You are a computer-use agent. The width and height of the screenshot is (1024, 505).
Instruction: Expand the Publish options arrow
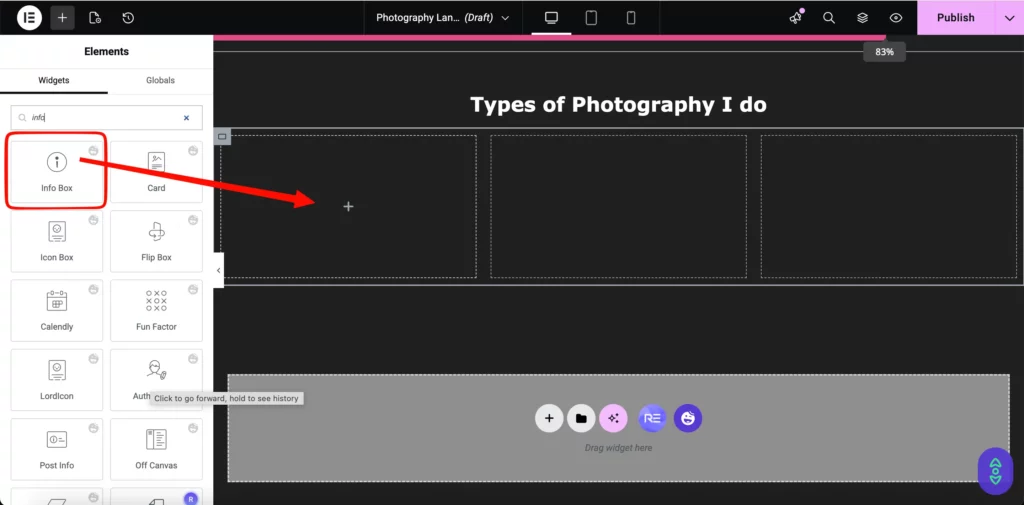pyautogui.click(x=1008, y=18)
